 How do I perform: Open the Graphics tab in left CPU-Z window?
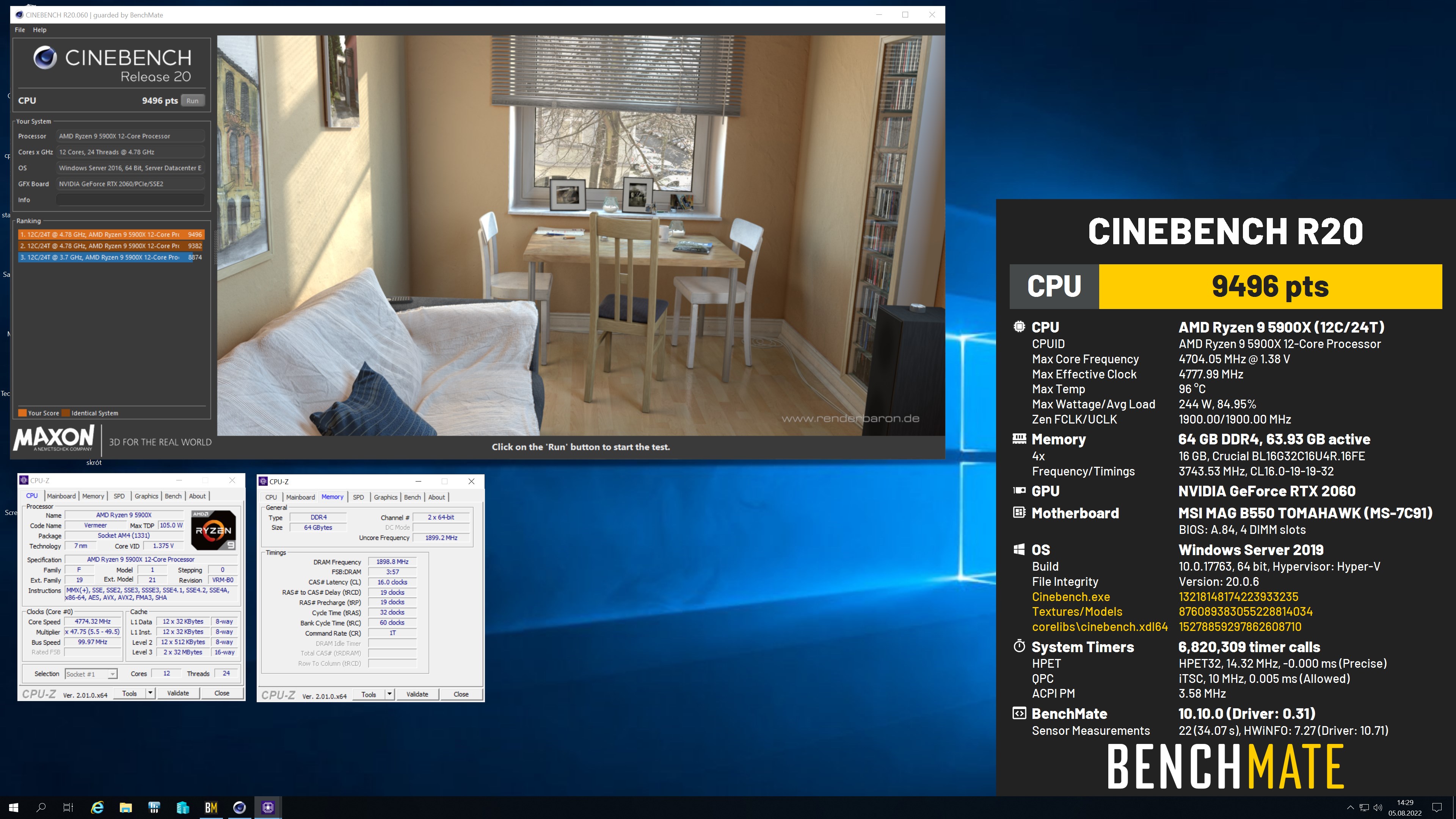coord(146,496)
